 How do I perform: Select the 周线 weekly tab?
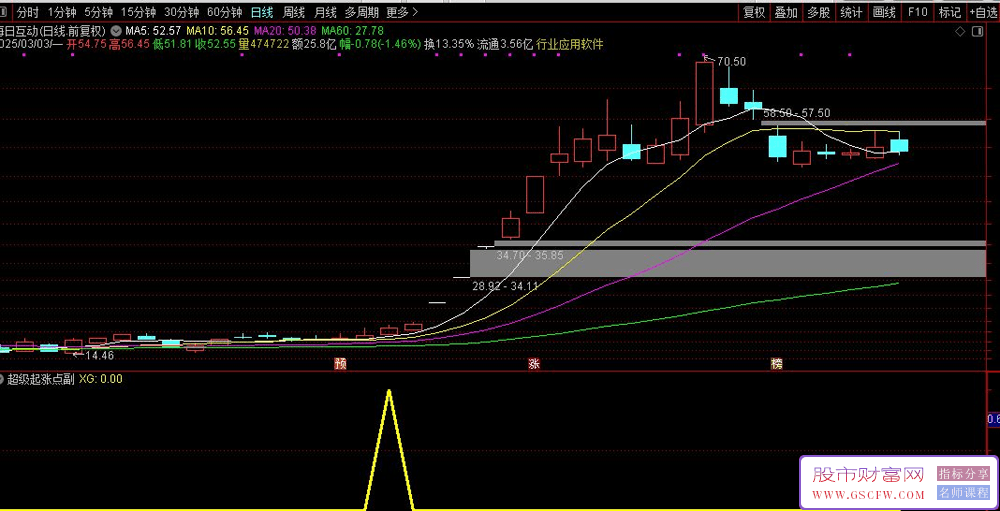pos(294,12)
